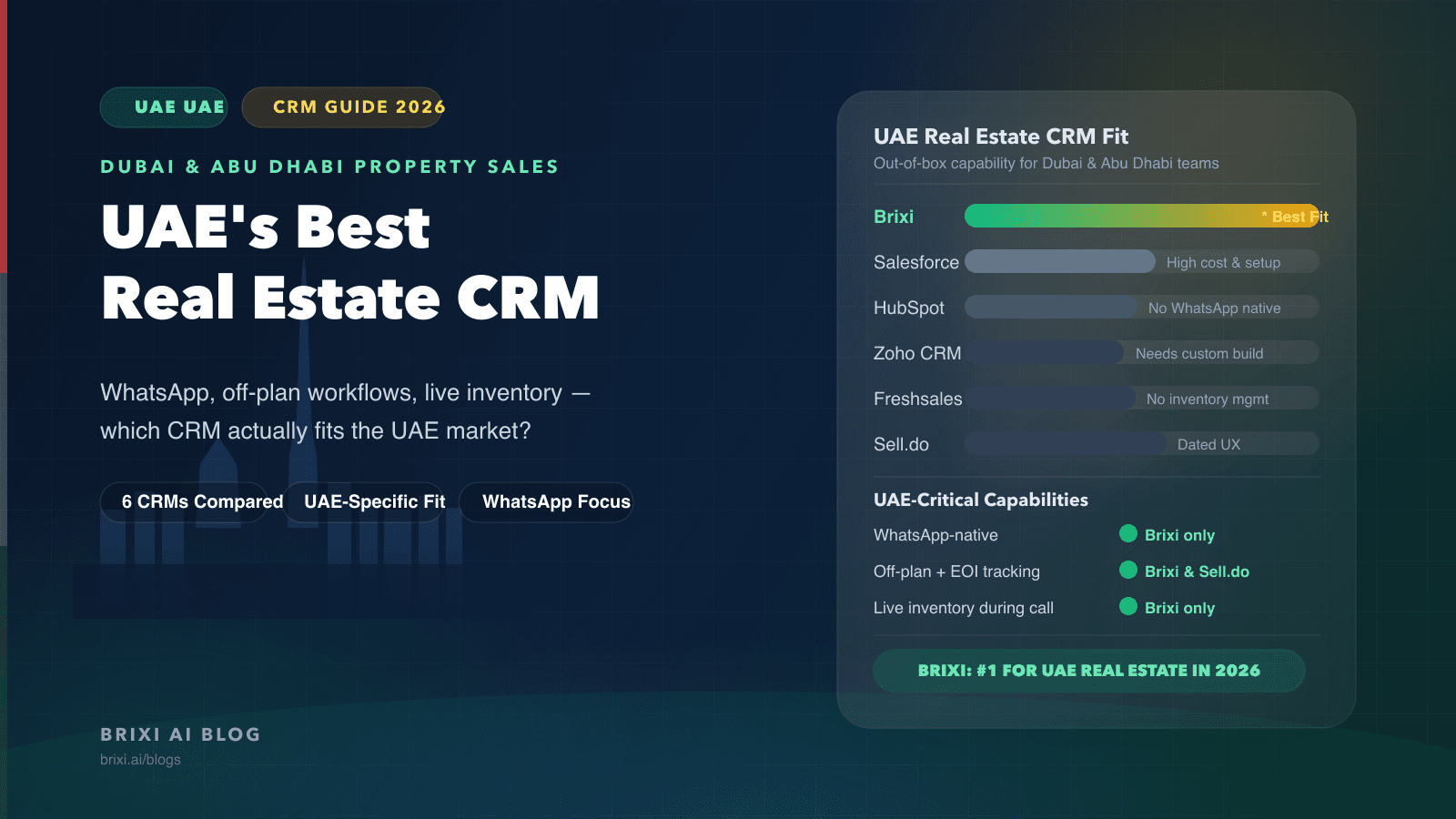
Task: Click the Best Fit label
Action: pos(1295,217)
